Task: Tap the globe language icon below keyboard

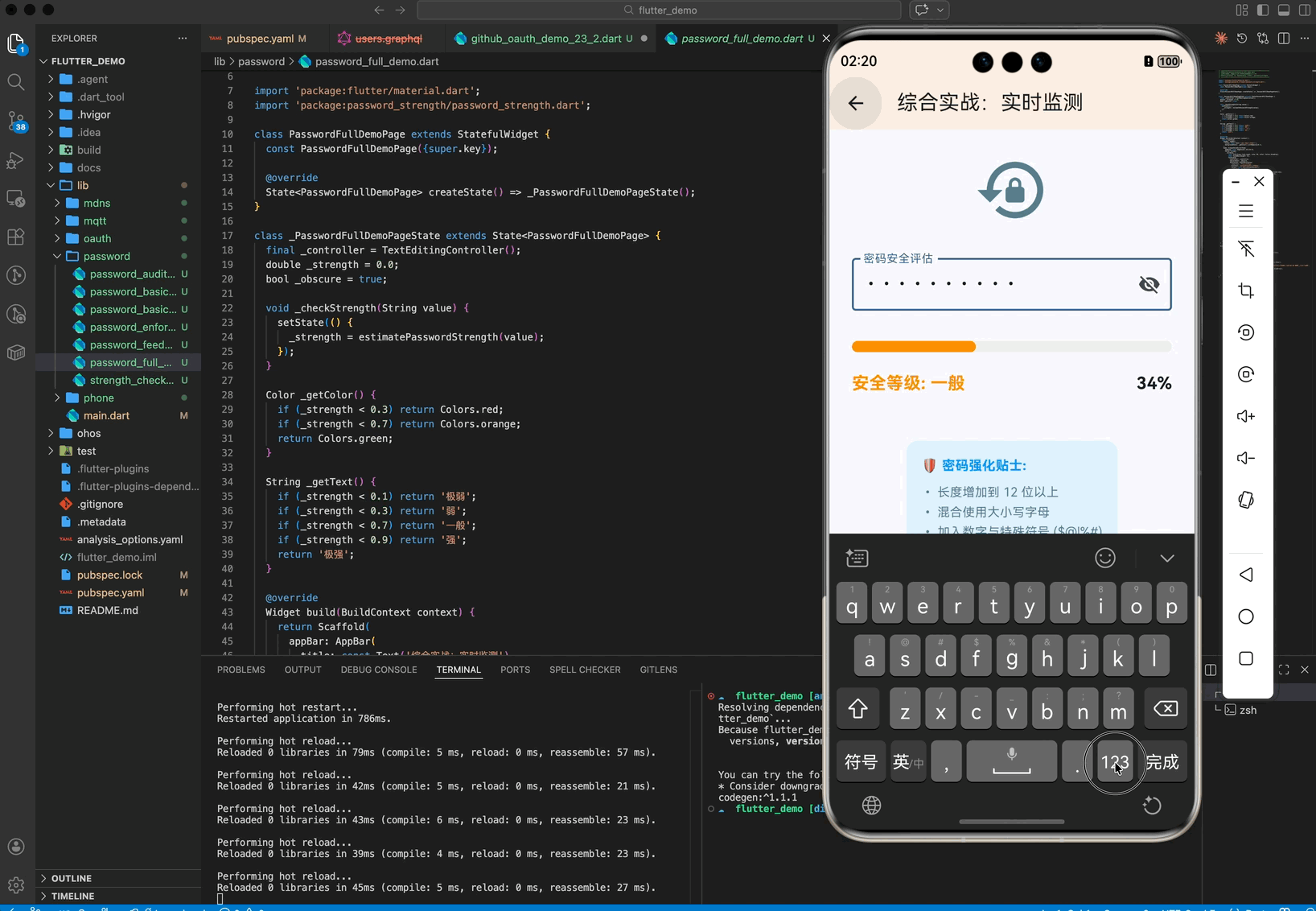Action: [x=871, y=805]
